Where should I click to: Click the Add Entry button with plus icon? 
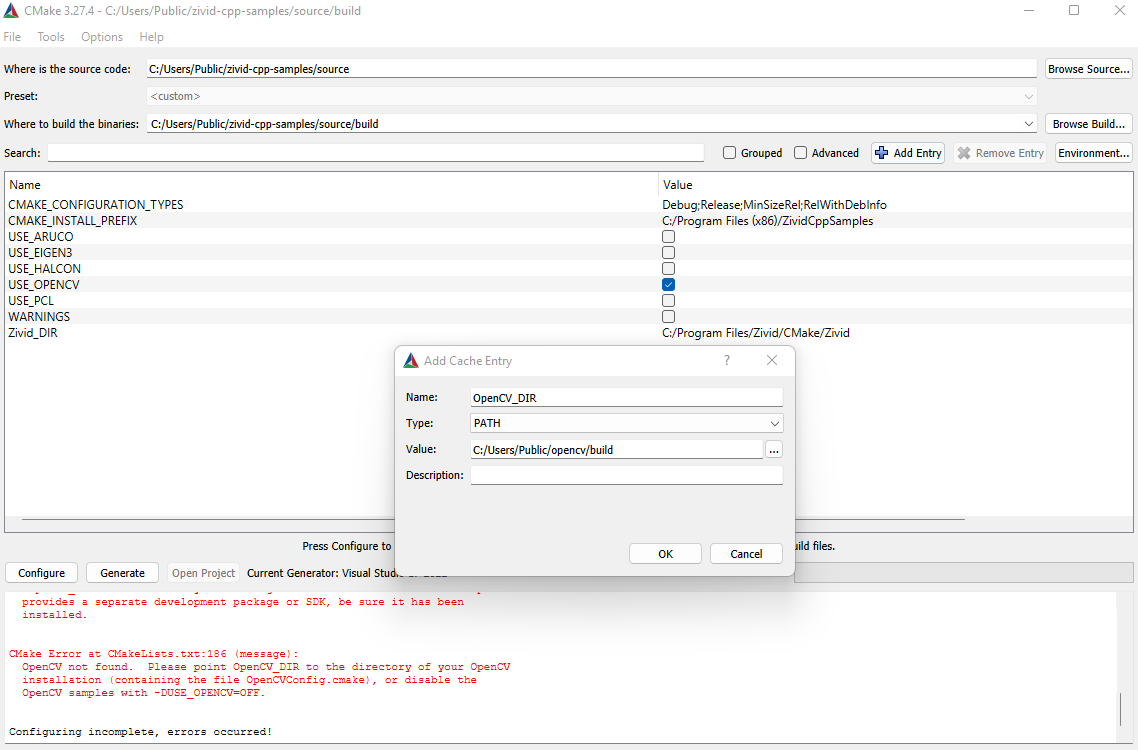(x=908, y=153)
